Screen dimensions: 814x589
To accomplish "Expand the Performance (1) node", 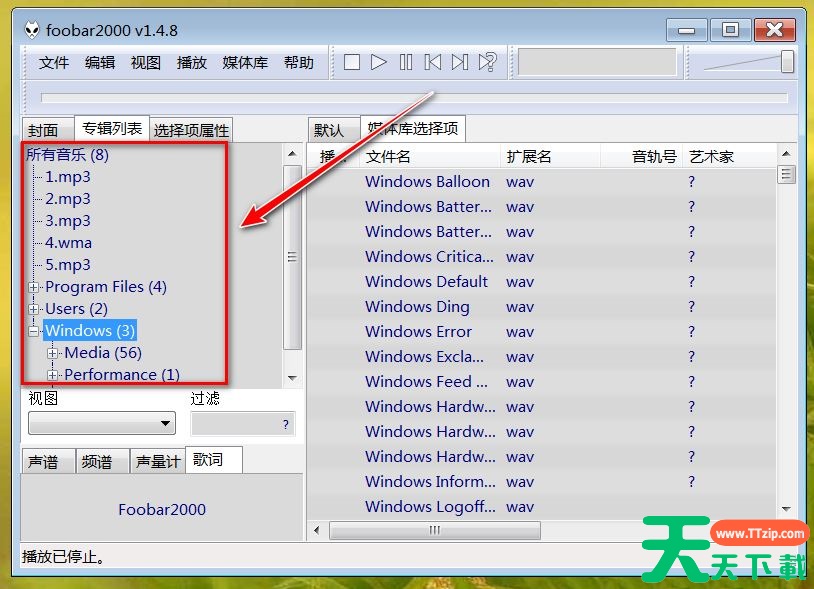I will (x=52, y=375).
